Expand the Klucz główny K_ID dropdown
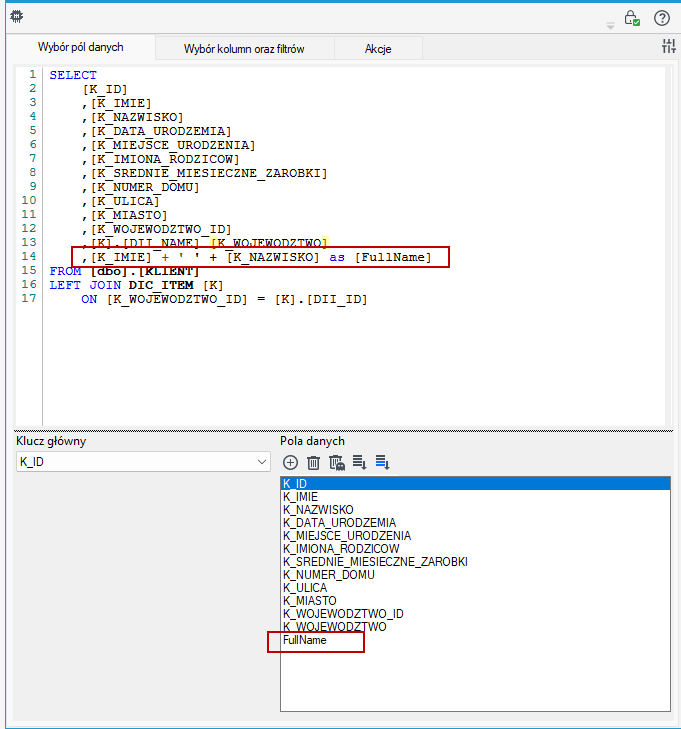 (x=262, y=462)
